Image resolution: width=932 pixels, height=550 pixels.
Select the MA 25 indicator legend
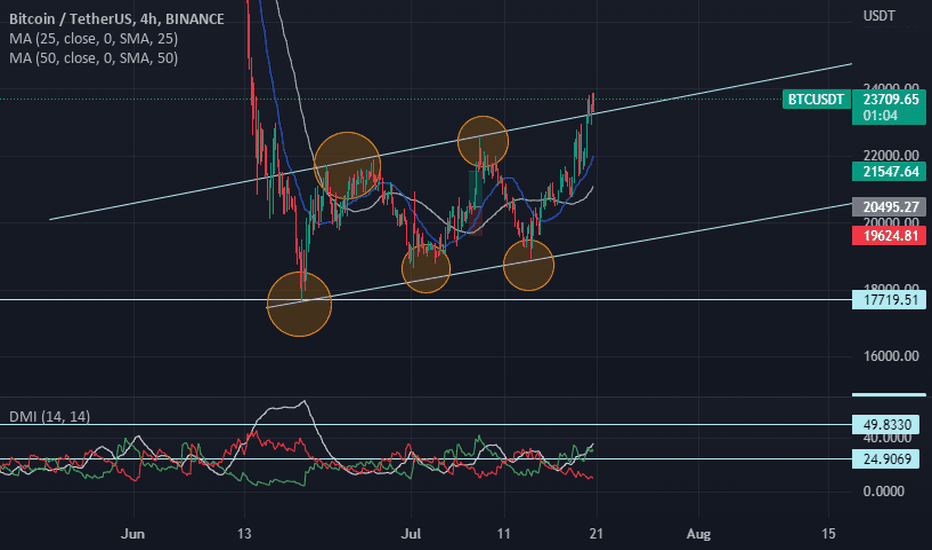coord(93,39)
